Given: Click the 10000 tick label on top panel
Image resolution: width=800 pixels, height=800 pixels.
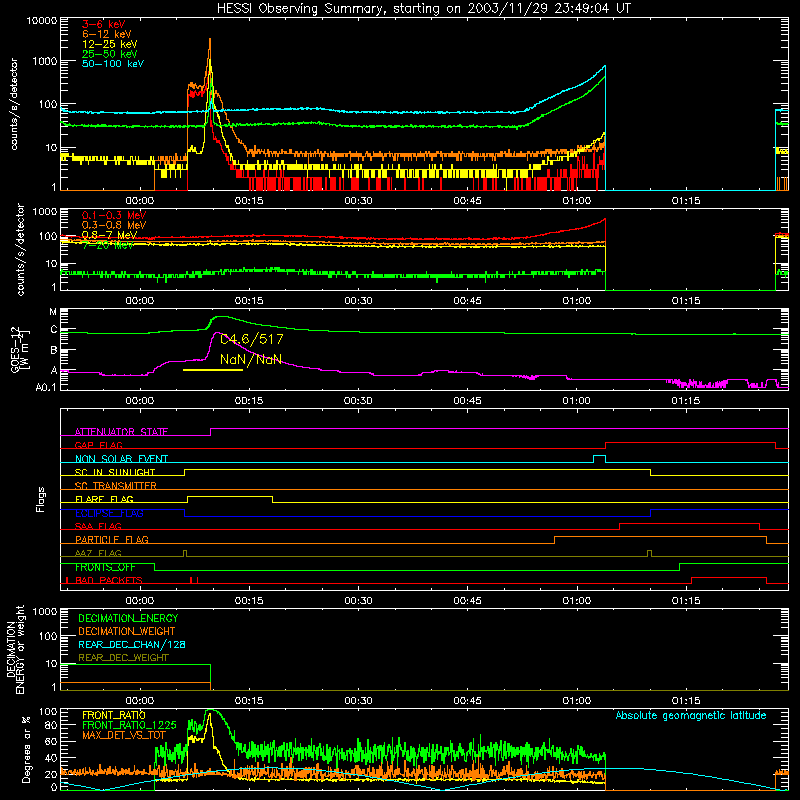Looking at the screenshot, I should pos(42,20).
